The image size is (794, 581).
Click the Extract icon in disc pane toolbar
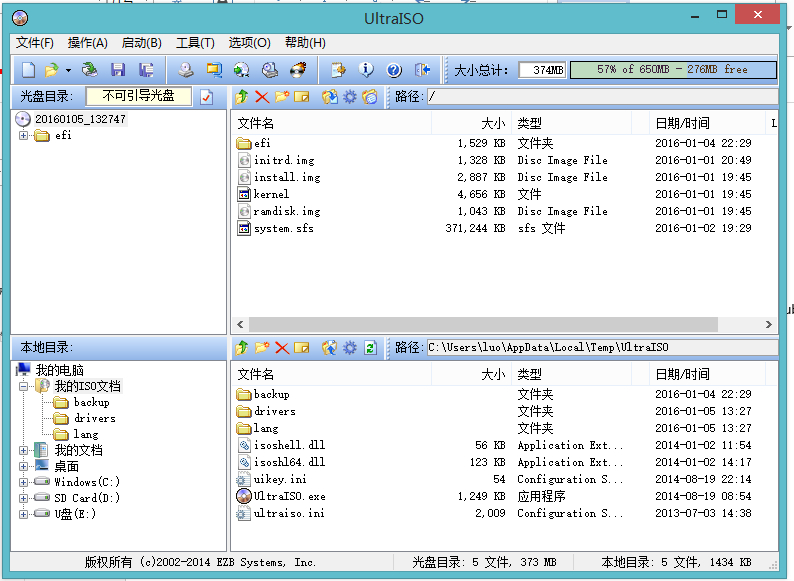(x=330, y=96)
